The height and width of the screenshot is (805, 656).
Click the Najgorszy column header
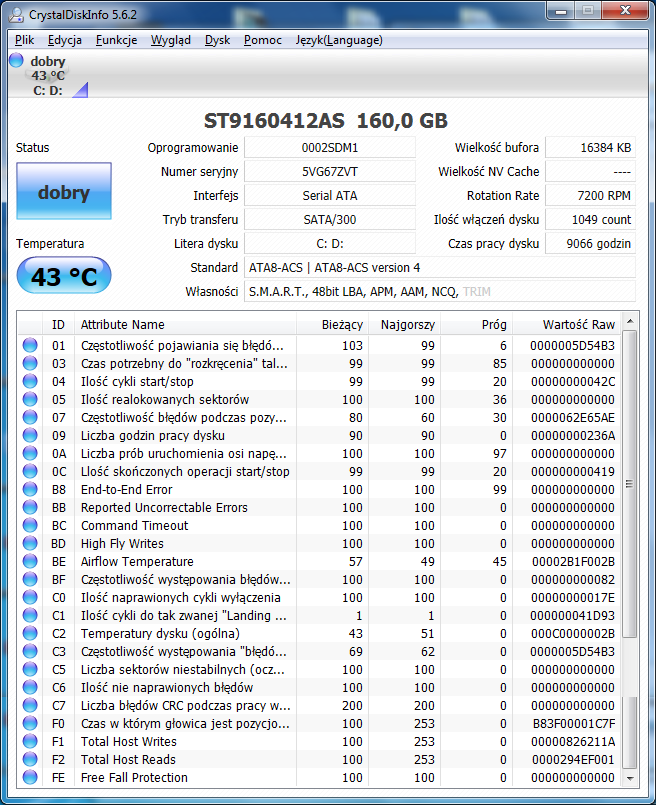tap(404, 324)
